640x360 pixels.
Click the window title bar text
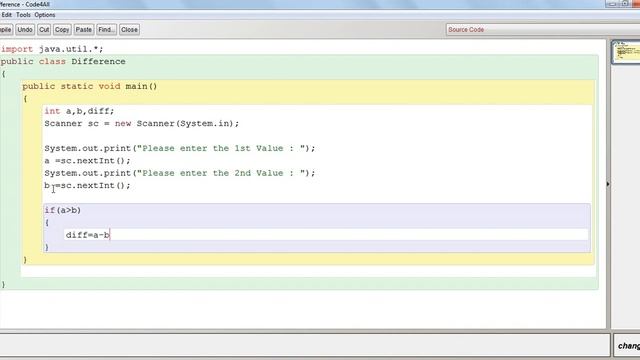(x=25, y=4)
